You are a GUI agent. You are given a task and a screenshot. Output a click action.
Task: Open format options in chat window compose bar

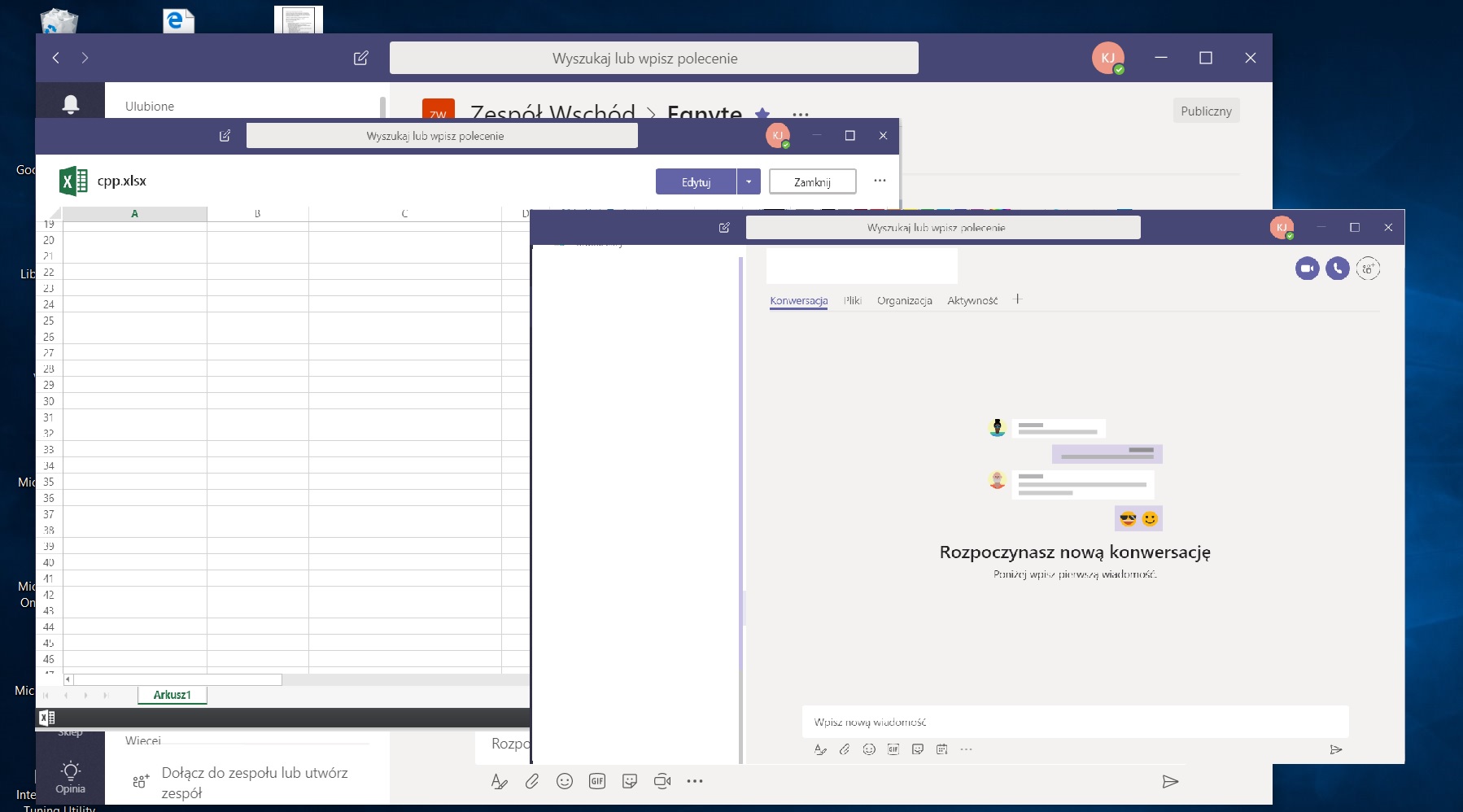point(820,749)
